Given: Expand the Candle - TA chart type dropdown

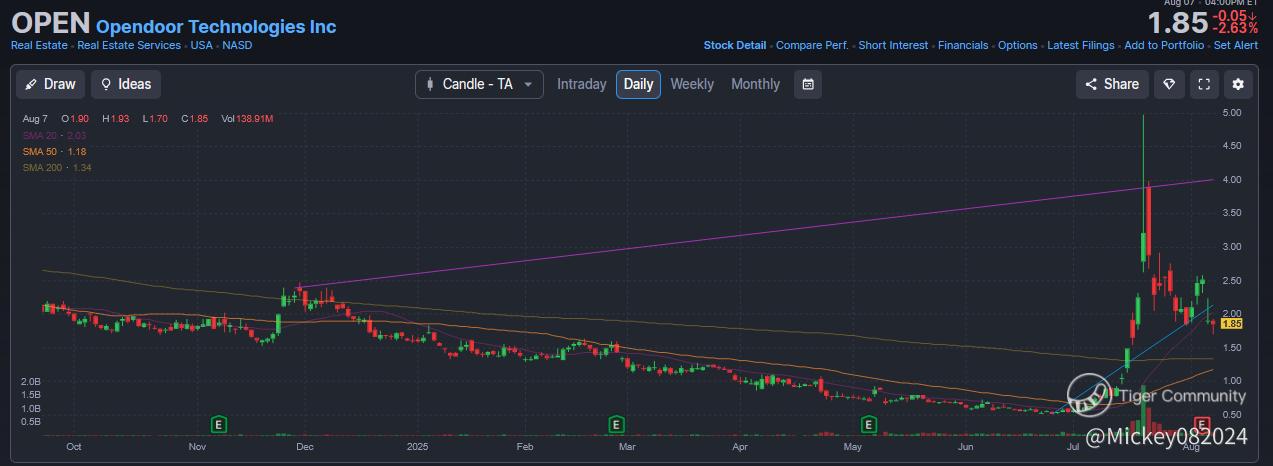Looking at the screenshot, I should tap(479, 84).
